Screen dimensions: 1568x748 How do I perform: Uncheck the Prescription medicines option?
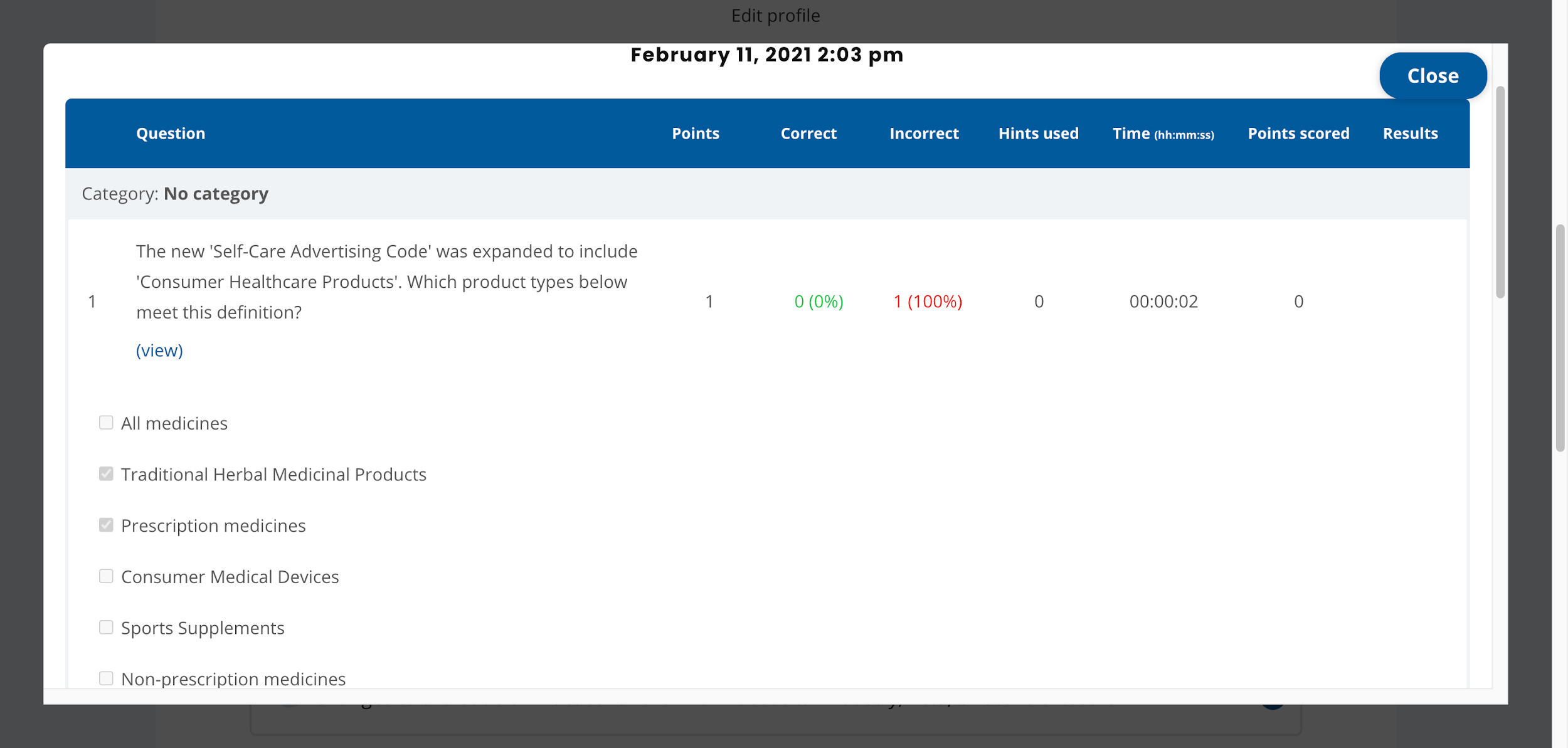[x=106, y=525]
